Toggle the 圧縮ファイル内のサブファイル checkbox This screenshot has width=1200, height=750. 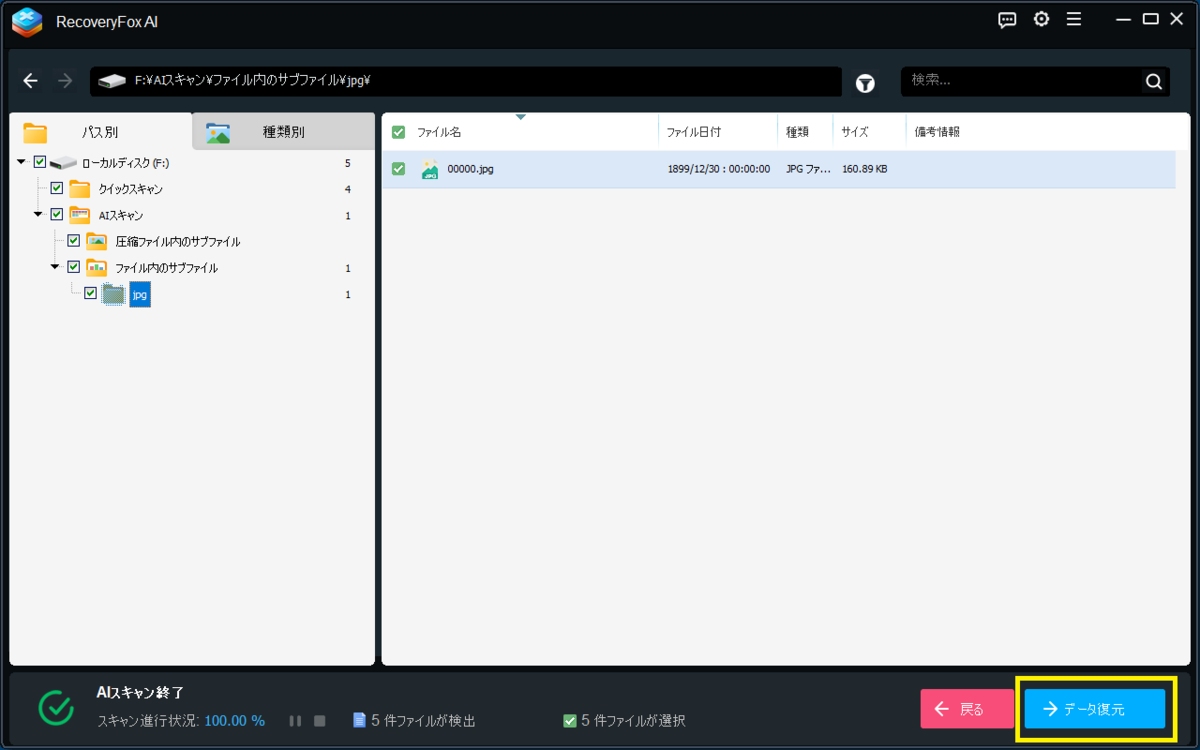[74, 241]
